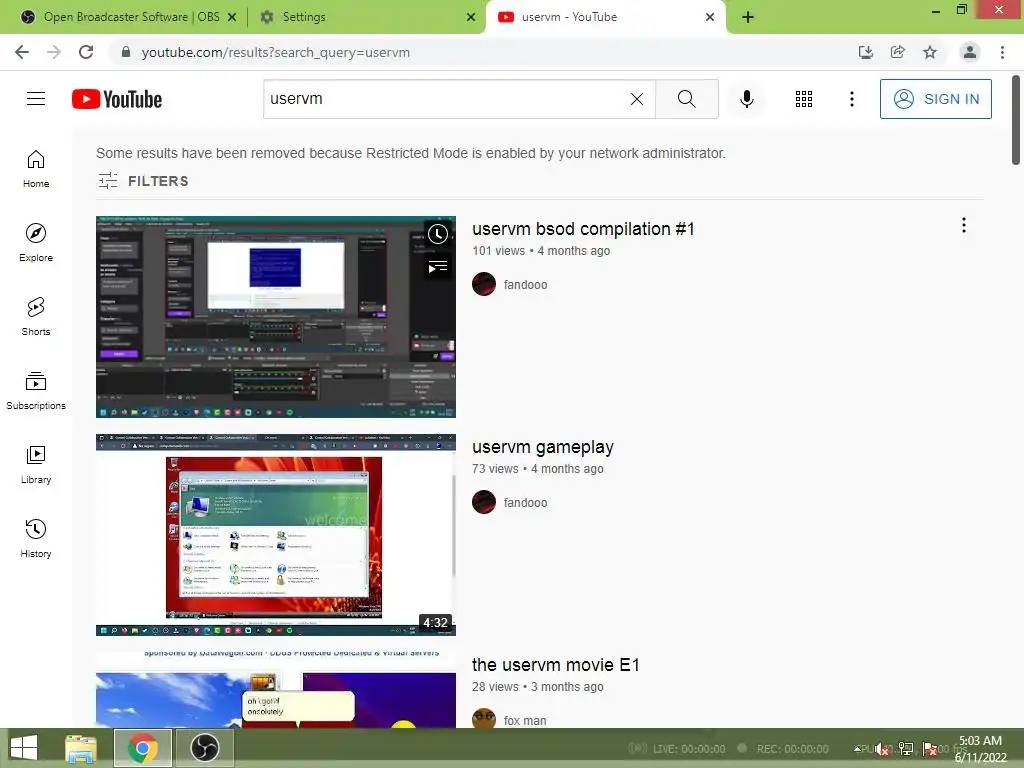Open YouTube settings three-dot menu beside Sign In

(852, 99)
